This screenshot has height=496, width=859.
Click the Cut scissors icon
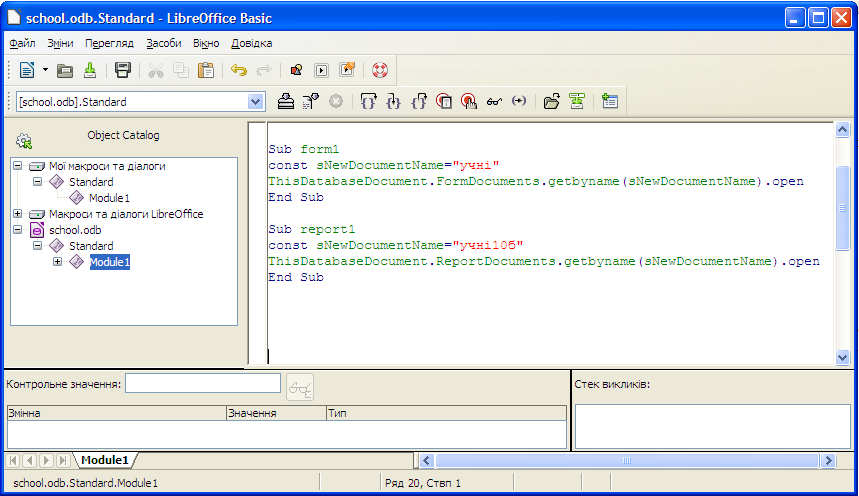tap(156, 70)
